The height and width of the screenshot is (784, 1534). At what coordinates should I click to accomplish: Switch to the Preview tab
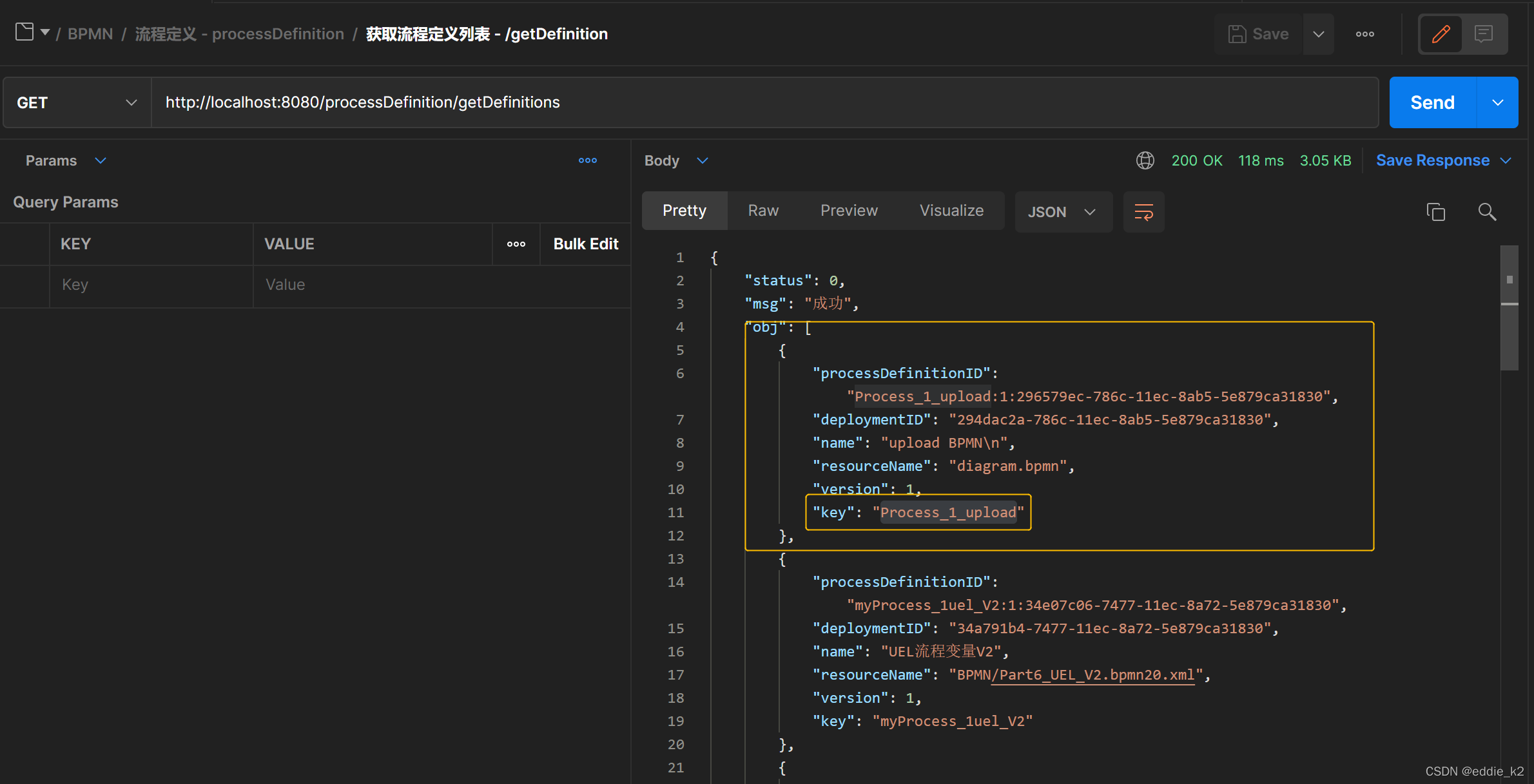[x=849, y=211]
